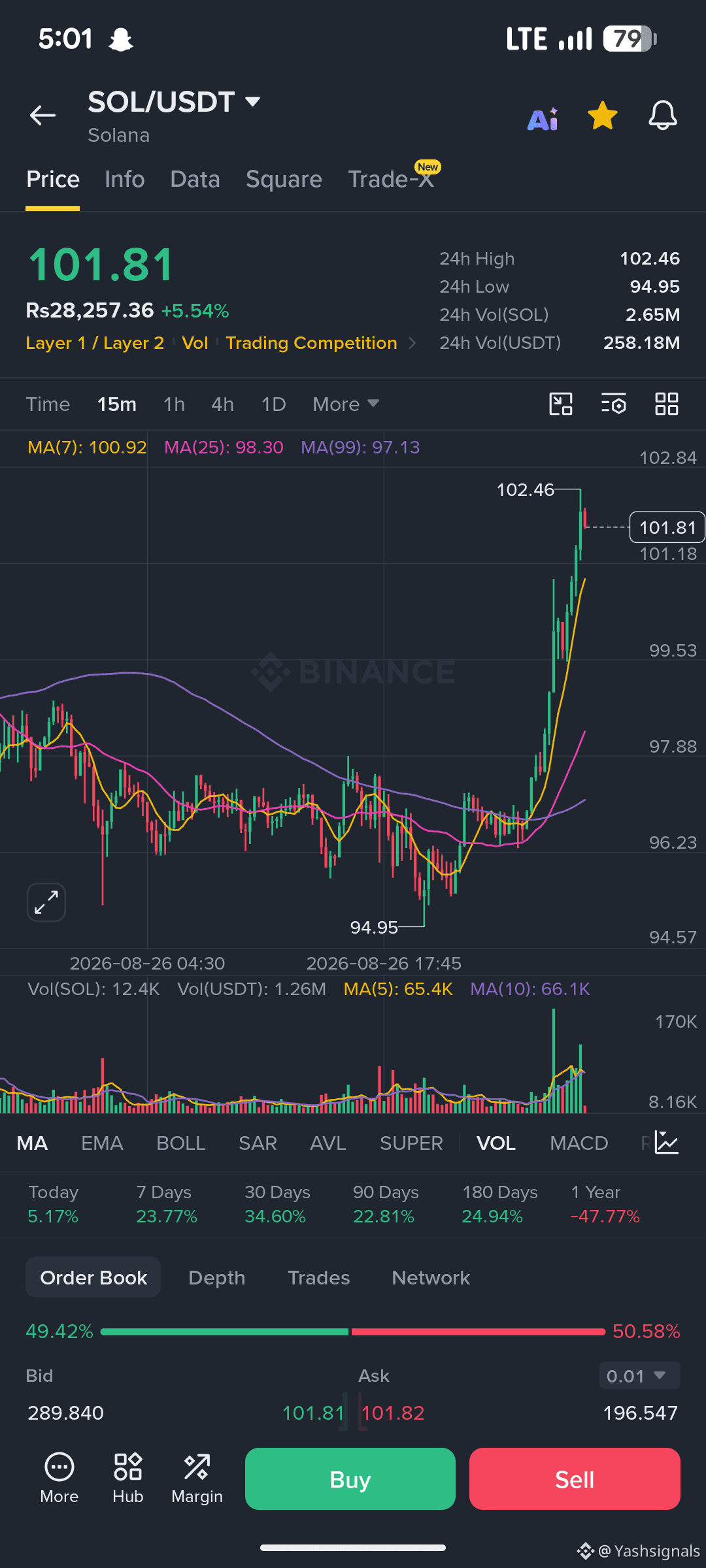Open the More intervals dropdown
The image size is (706, 1568).
pos(346,404)
